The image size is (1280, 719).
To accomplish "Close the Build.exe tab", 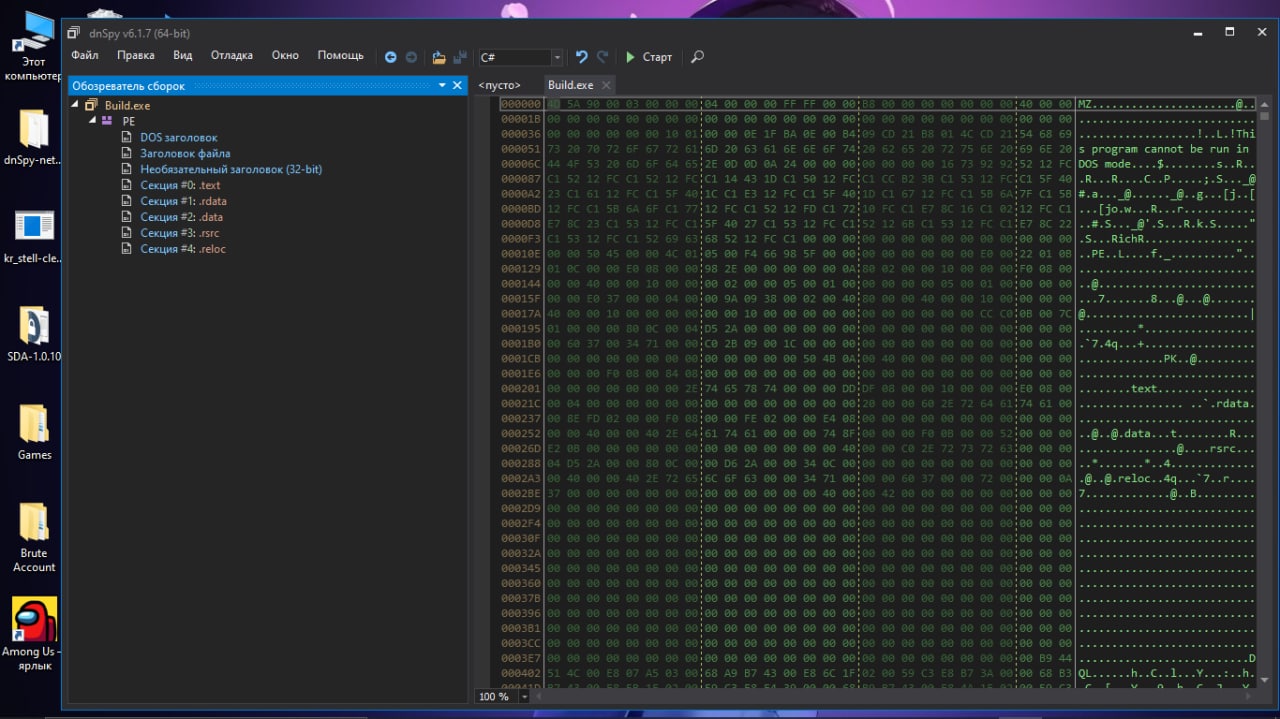I will [606, 86].
